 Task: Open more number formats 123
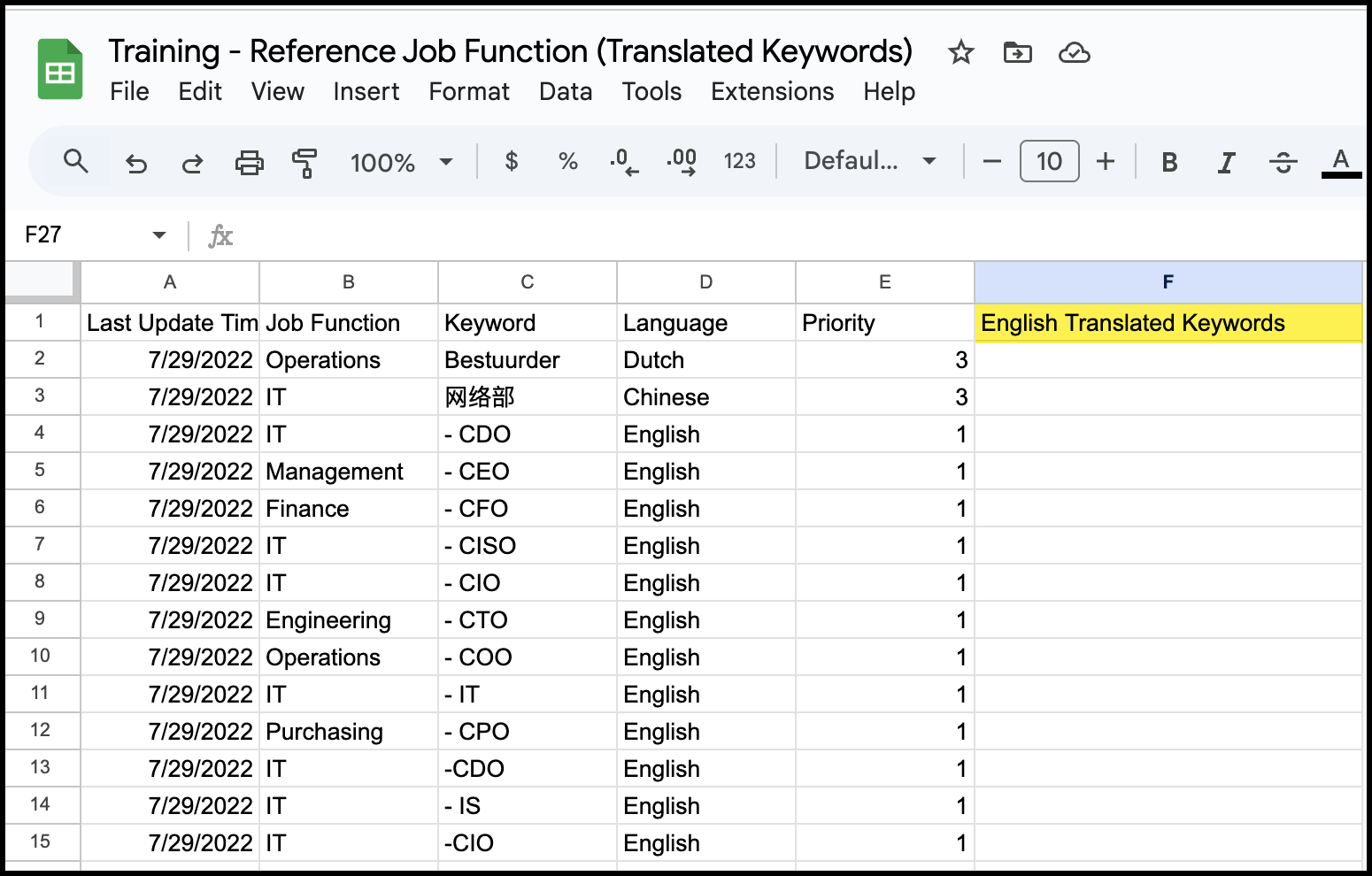(739, 161)
